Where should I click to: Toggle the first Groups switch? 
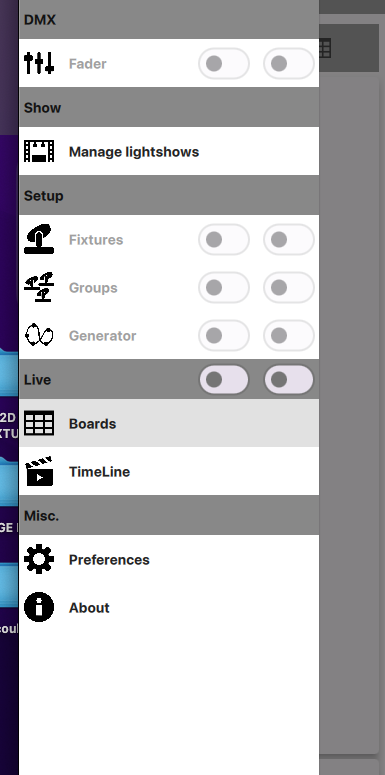(224, 287)
